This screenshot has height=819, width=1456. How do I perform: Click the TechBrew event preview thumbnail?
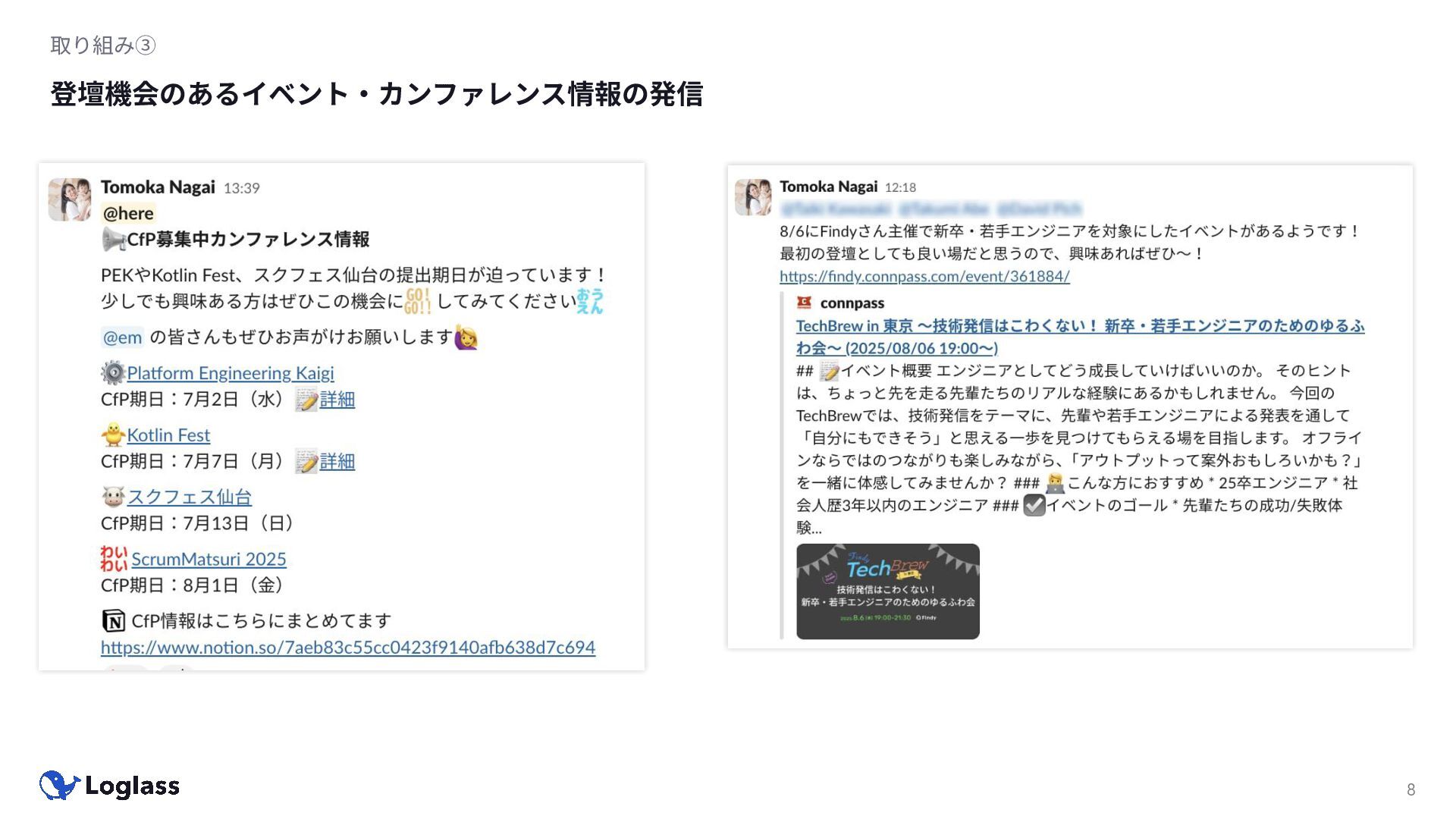pos(888,591)
